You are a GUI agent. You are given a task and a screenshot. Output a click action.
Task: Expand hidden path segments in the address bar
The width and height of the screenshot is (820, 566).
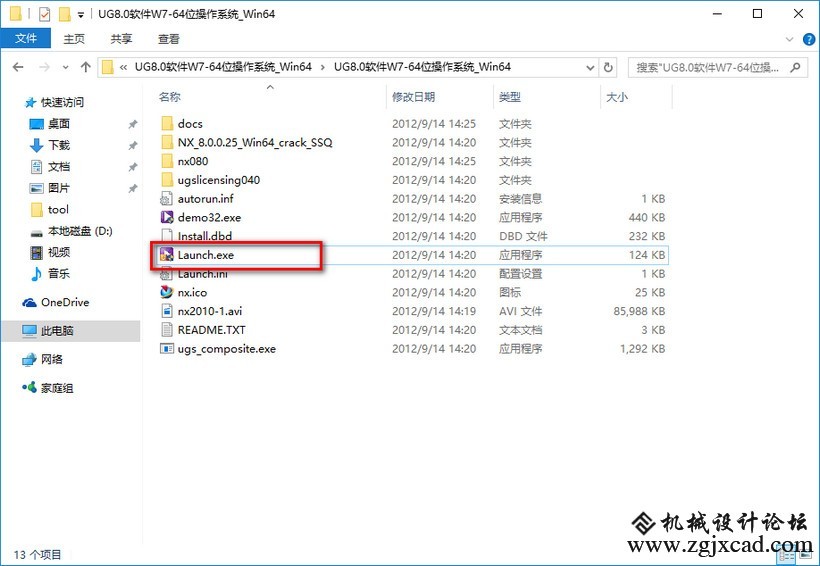123,67
